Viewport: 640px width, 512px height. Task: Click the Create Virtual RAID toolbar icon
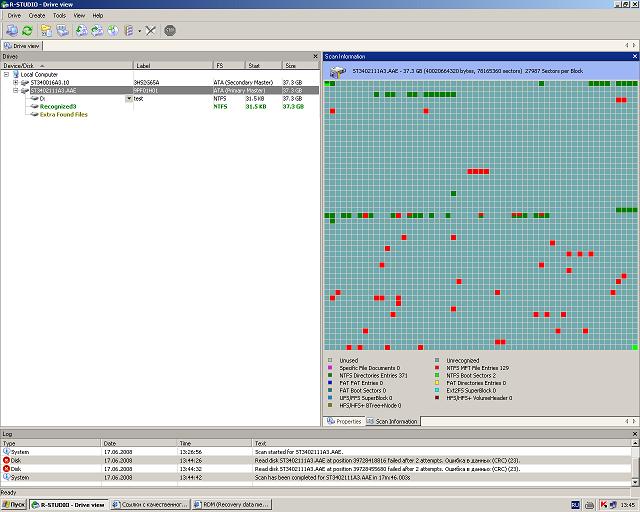(x=129, y=30)
